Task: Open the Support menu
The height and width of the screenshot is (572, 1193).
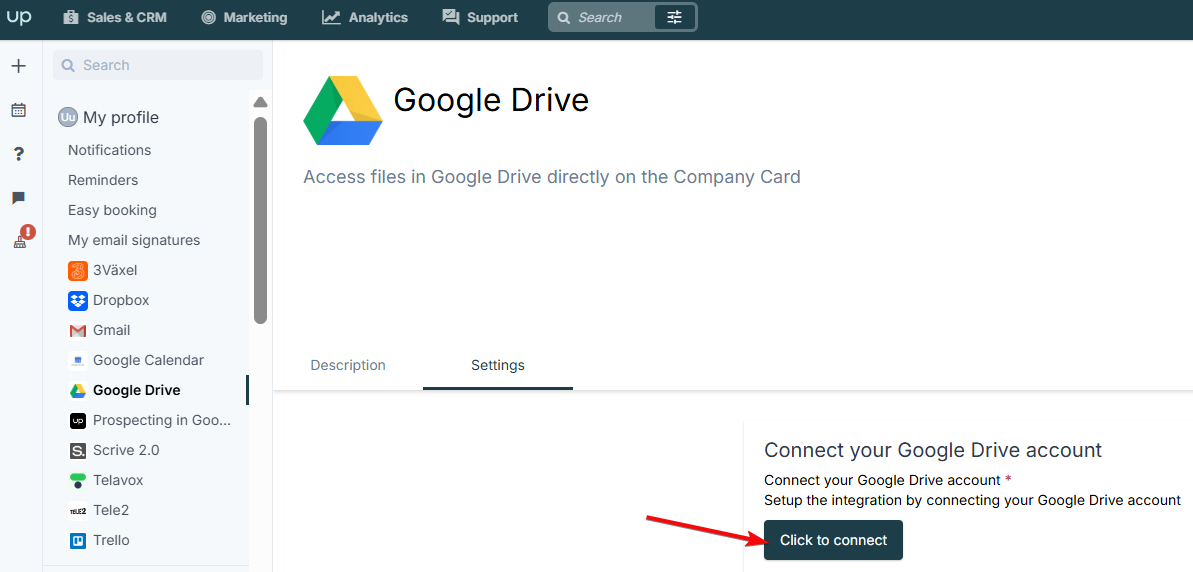Action: point(480,17)
